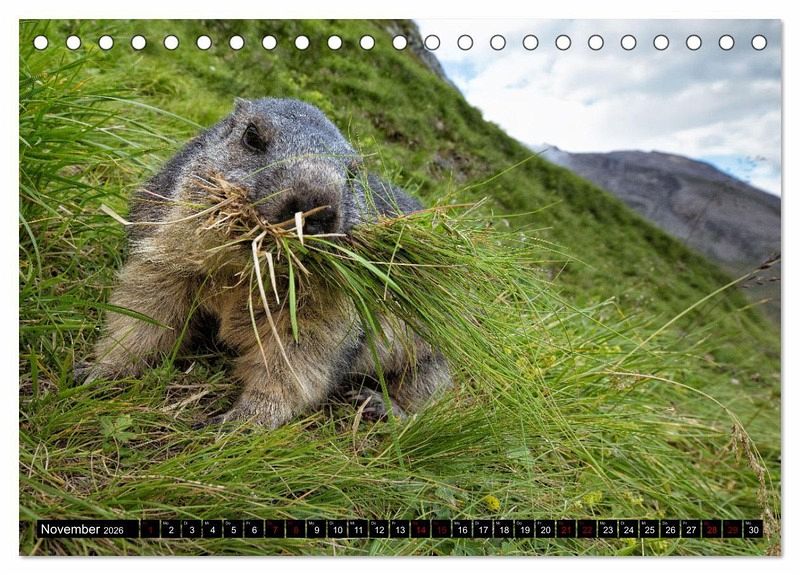Select day 17 in the calendar strip

click(x=483, y=530)
